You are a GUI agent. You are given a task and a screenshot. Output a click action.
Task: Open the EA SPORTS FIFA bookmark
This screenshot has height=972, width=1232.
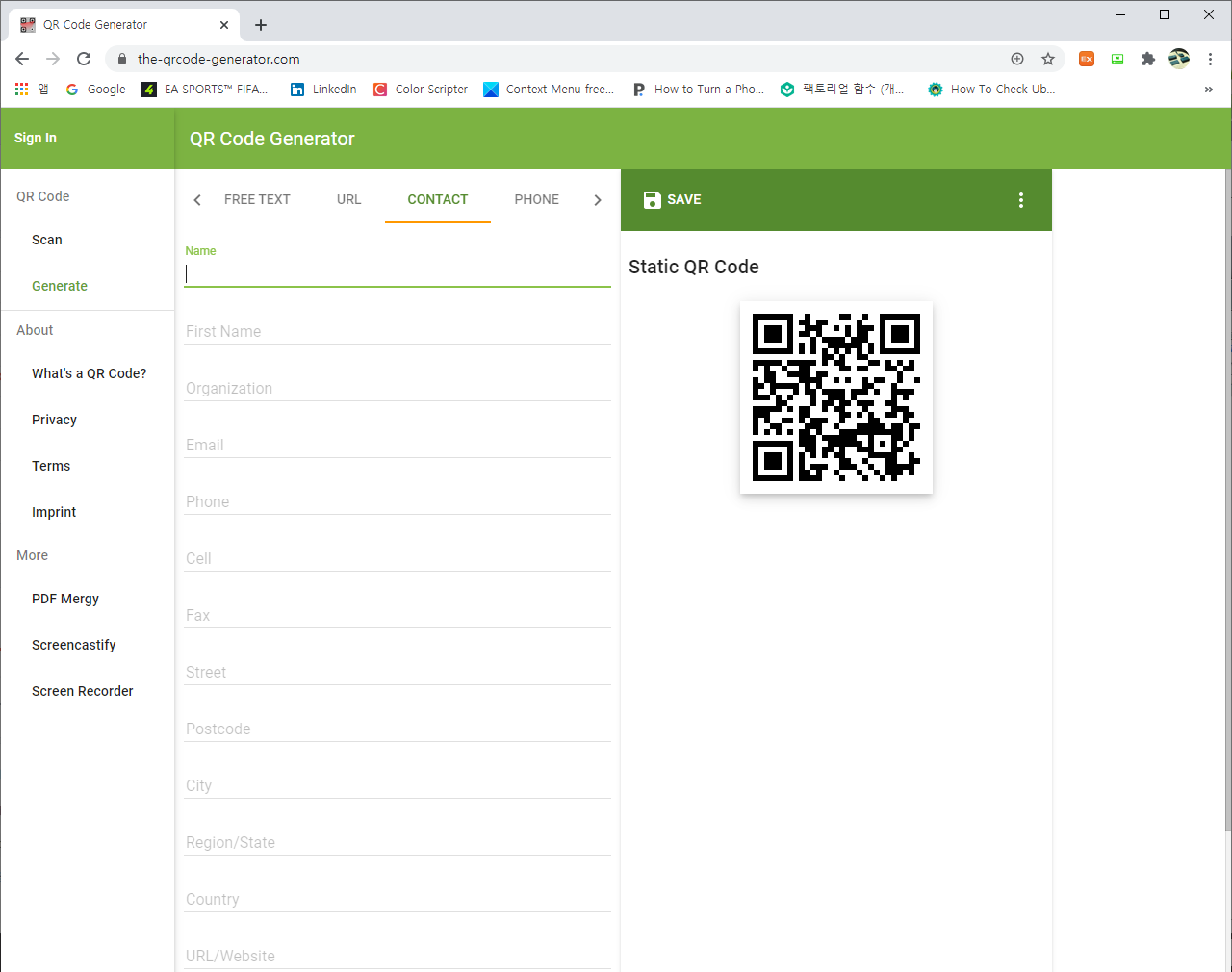coord(205,89)
